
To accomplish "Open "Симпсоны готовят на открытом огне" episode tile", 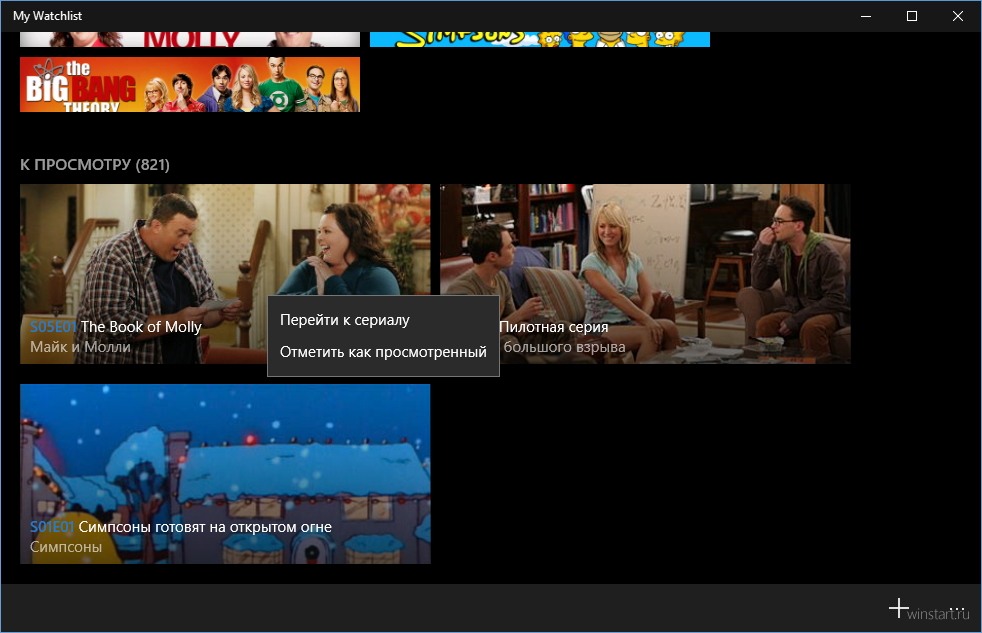I will [225, 474].
